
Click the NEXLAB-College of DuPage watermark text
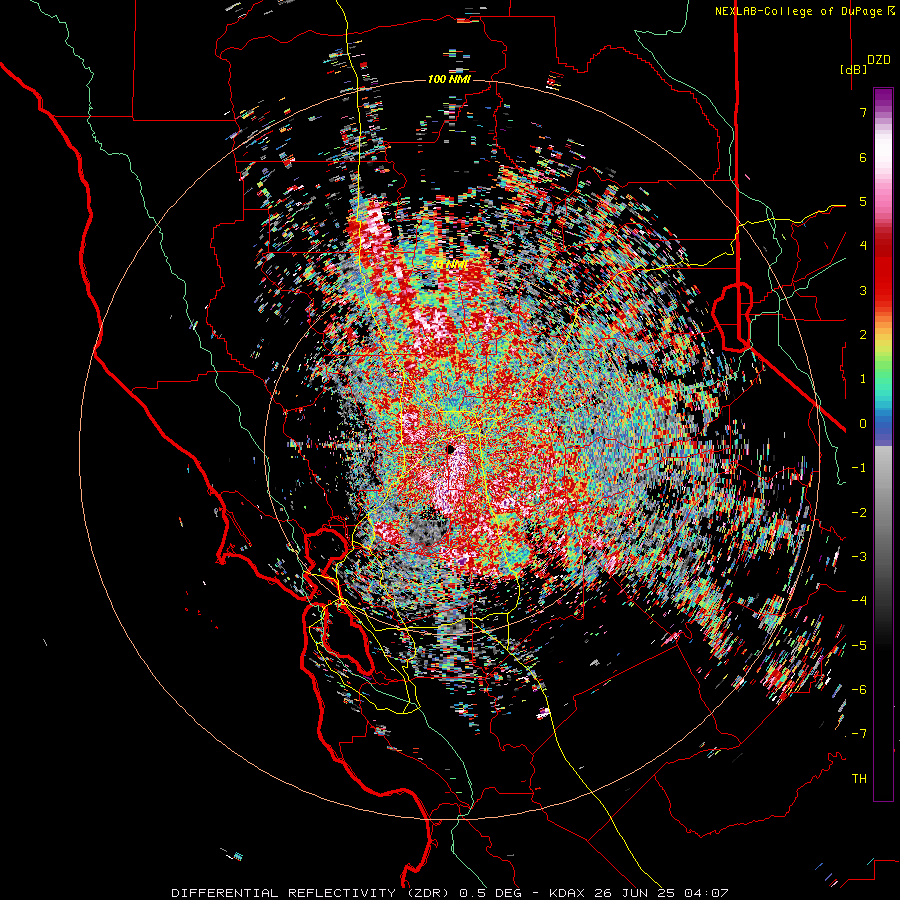click(805, 11)
